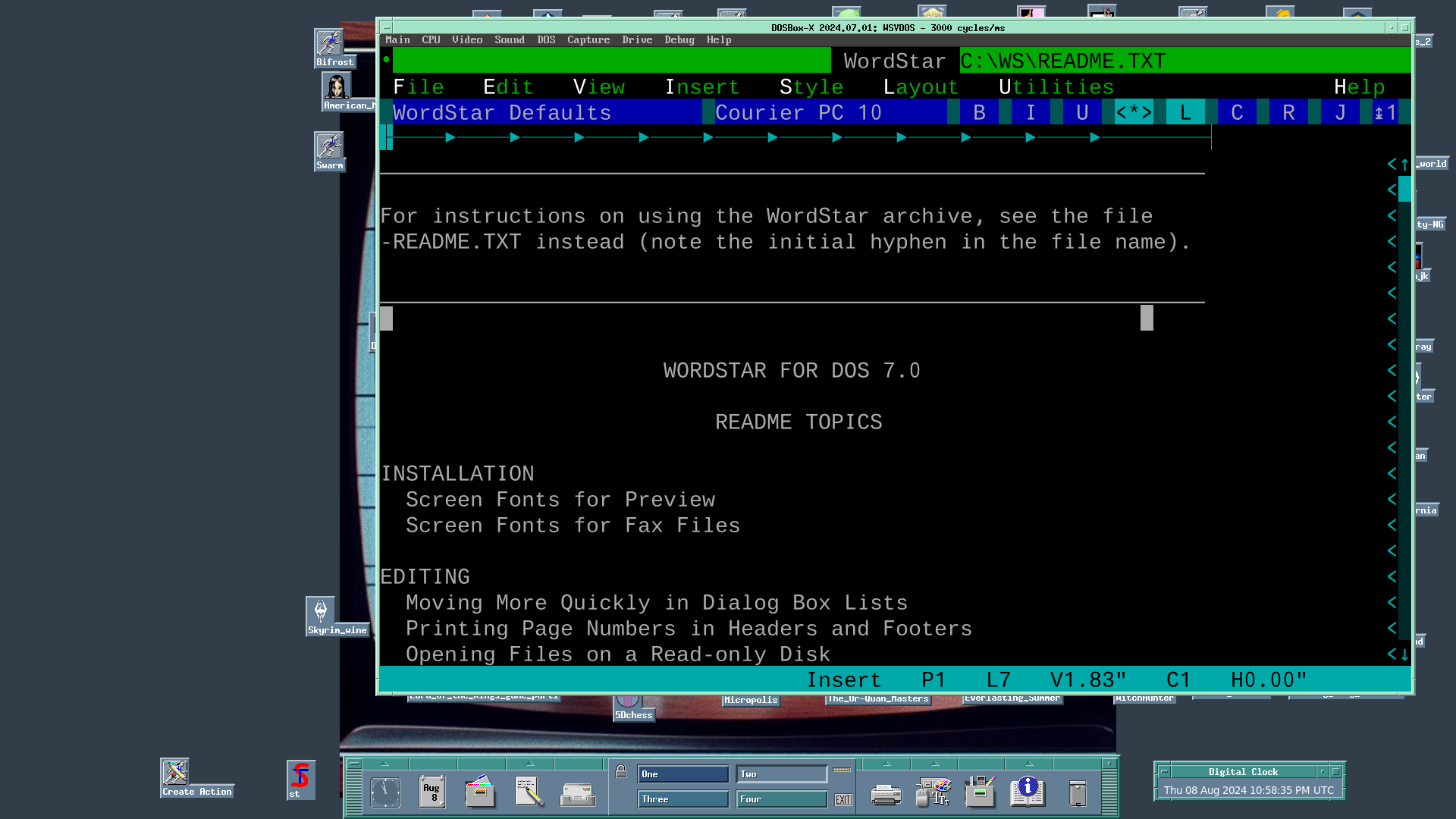Click the panel lock icon

[x=621, y=772]
